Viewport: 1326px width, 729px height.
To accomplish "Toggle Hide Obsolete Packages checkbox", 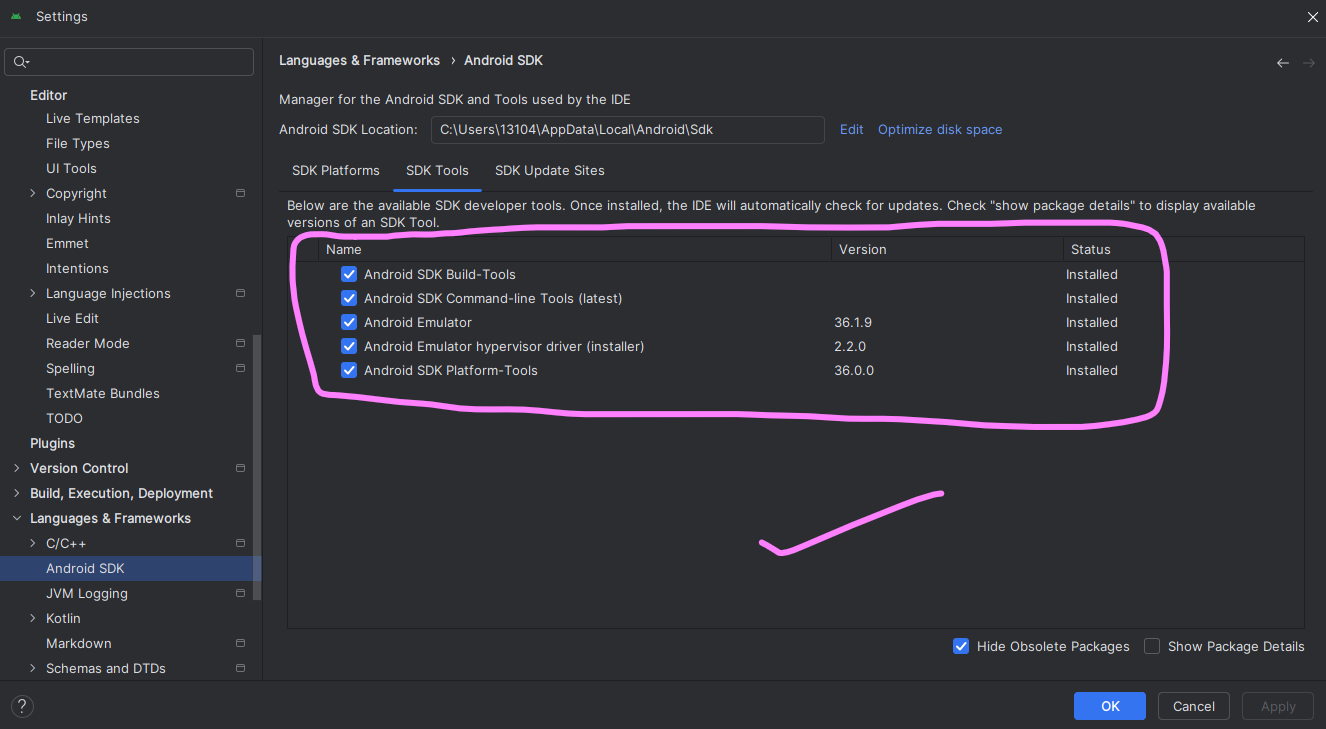I will (x=961, y=646).
